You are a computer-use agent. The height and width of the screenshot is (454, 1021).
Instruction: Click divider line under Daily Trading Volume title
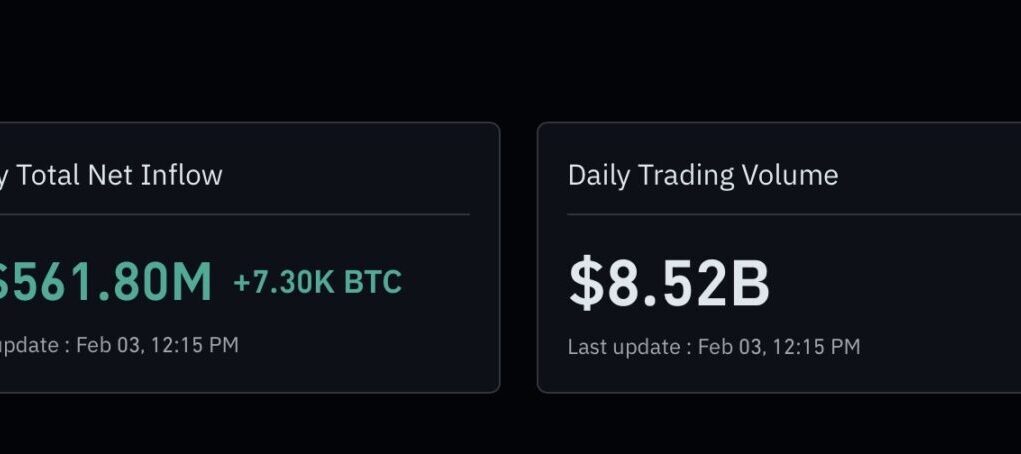point(790,214)
